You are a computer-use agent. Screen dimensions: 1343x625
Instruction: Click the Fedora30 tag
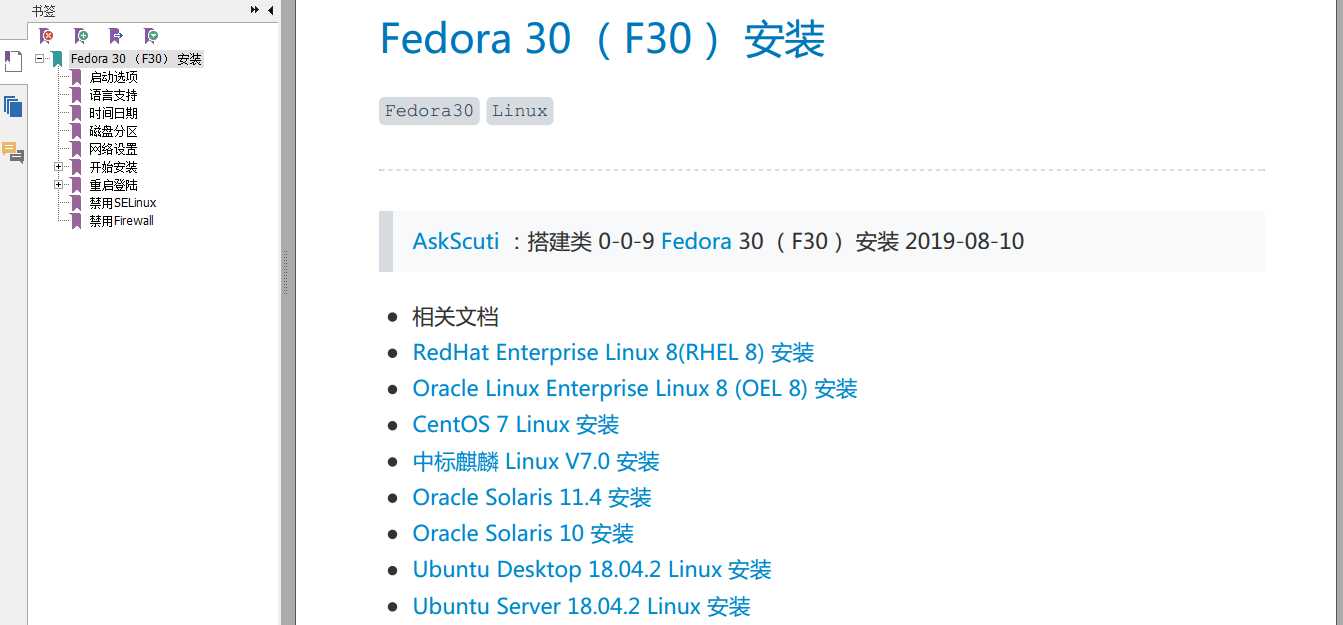(429, 111)
